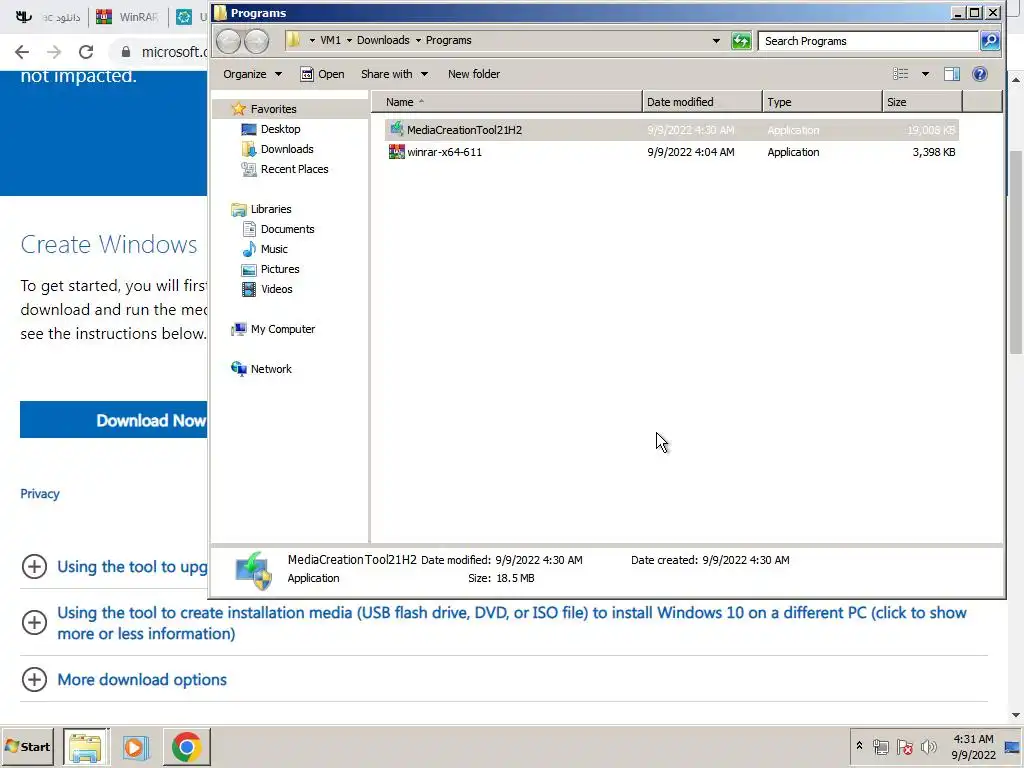Click the installation media link text
Viewport: 1024px width, 768px height.
coord(512,623)
